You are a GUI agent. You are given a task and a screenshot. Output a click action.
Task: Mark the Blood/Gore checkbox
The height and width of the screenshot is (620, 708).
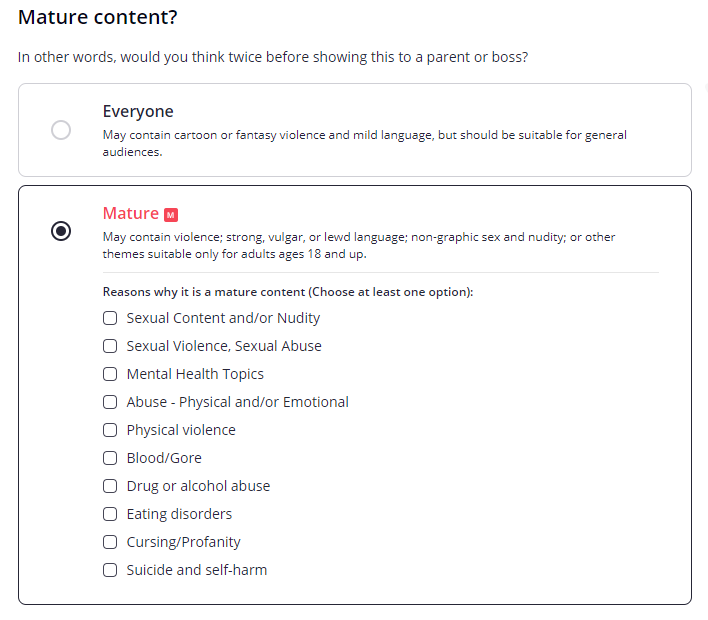(110, 458)
